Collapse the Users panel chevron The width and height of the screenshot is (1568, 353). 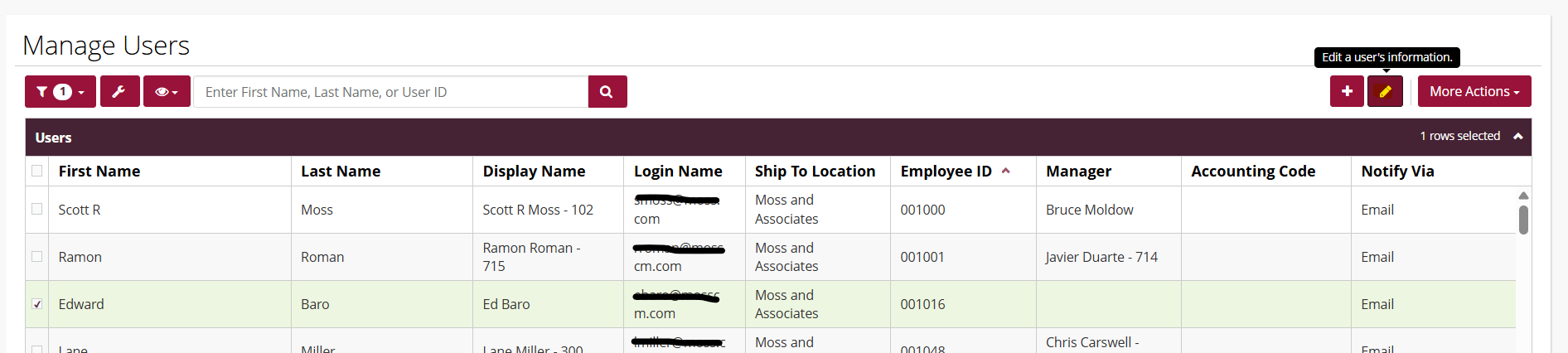1518,137
